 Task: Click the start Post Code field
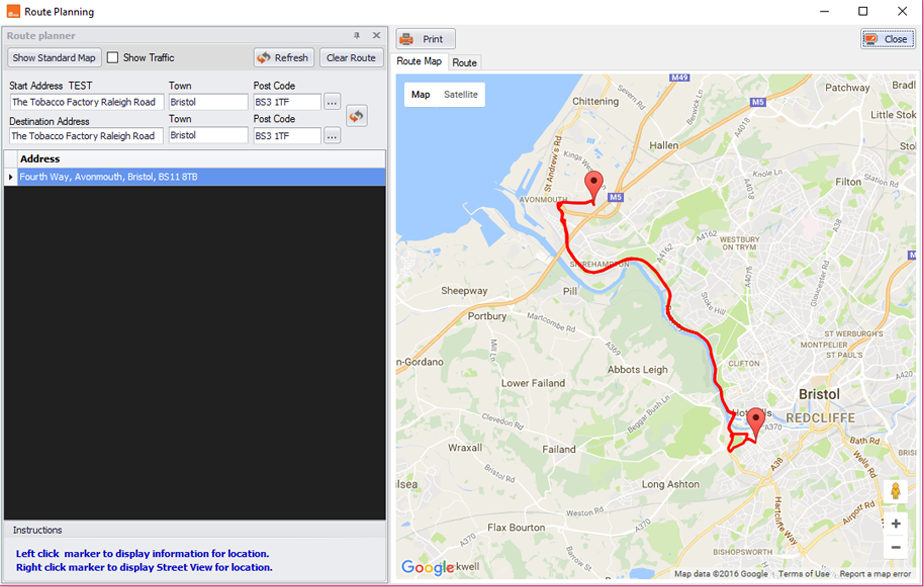click(287, 102)
